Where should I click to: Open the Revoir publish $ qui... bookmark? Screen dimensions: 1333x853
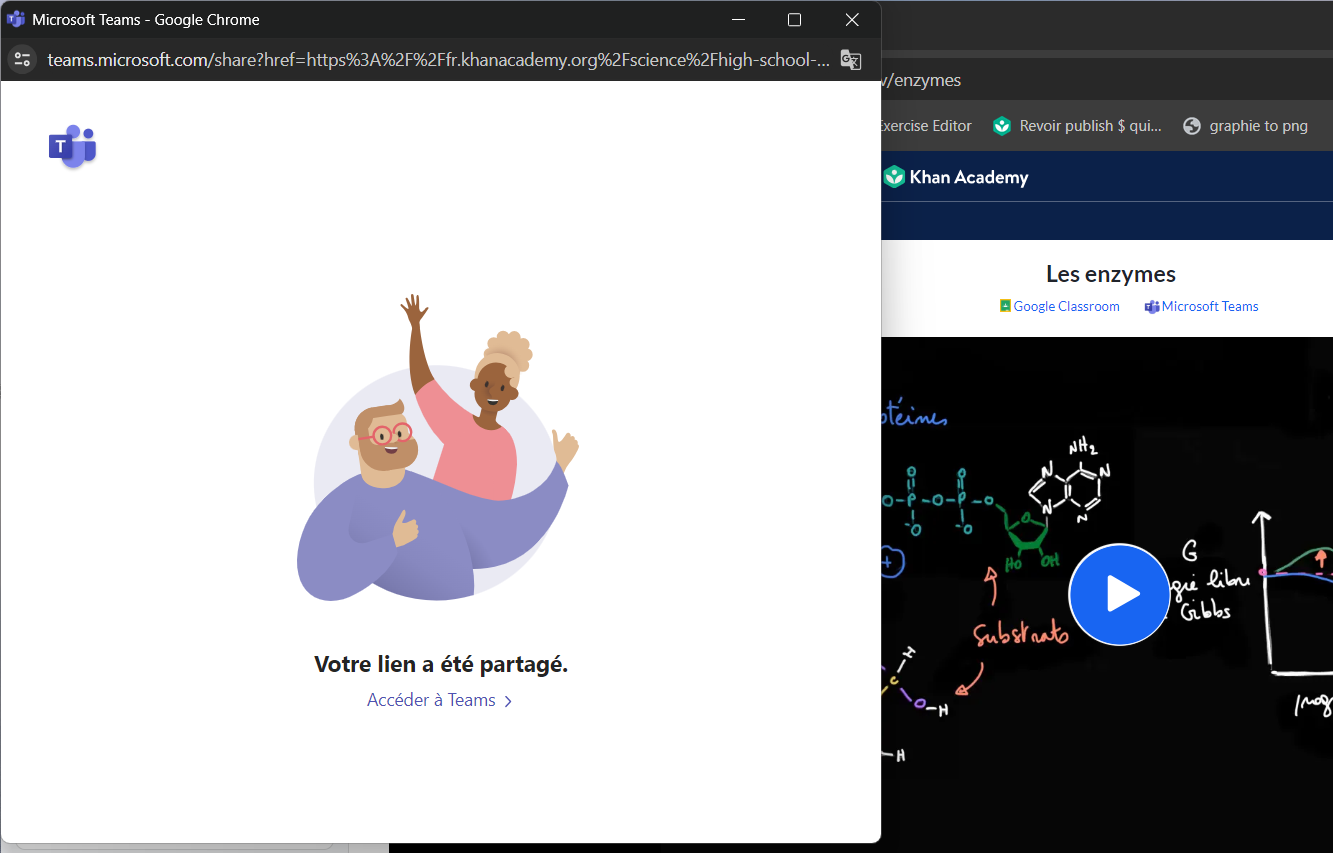coord(1078,125)
